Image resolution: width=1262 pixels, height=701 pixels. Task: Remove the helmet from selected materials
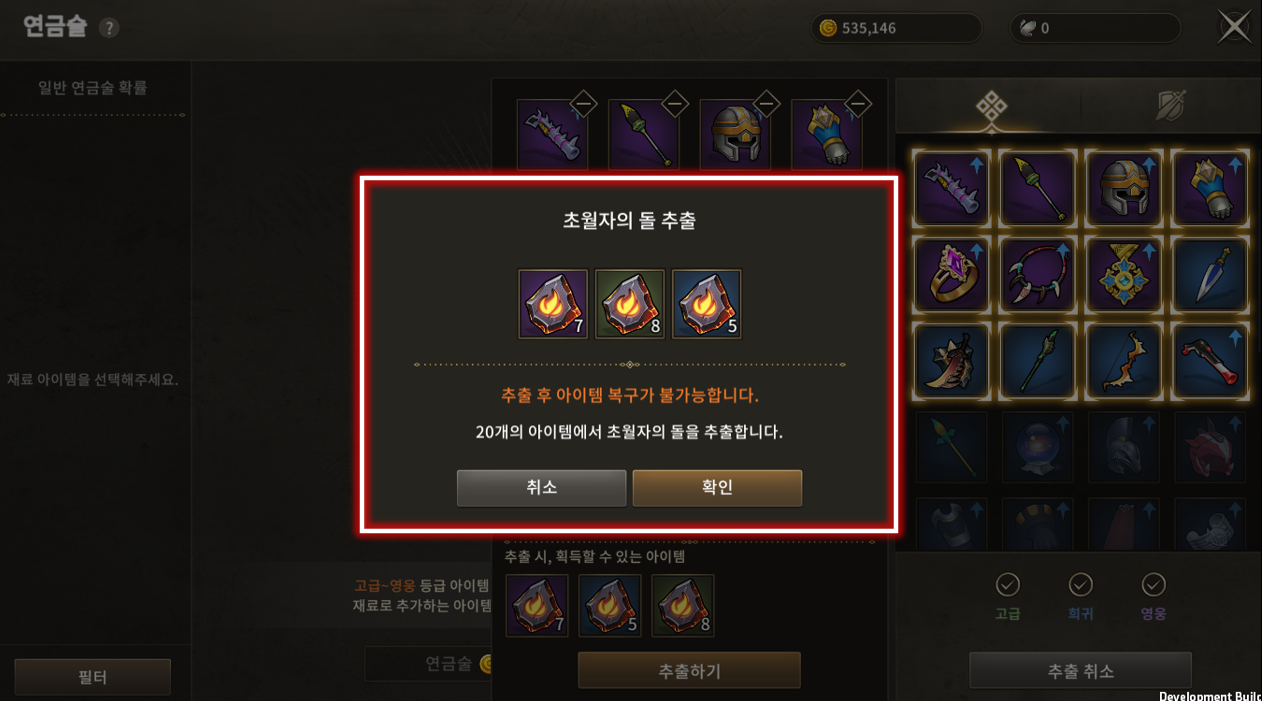(x=766, y=103)
